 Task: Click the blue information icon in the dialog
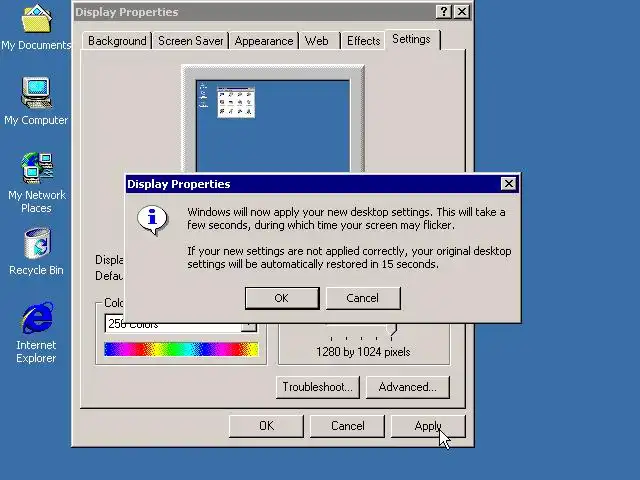click(152, 220)
